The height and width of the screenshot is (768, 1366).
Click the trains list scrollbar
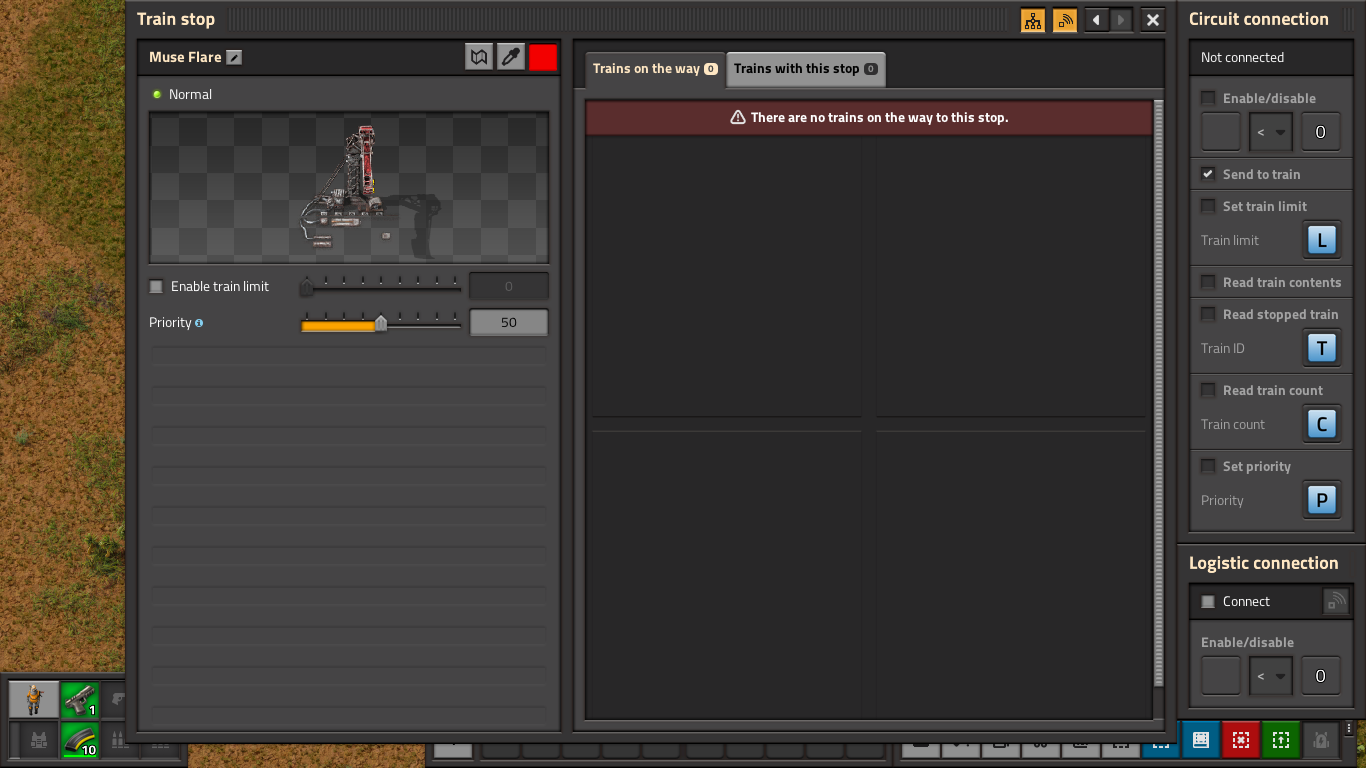1159,392
